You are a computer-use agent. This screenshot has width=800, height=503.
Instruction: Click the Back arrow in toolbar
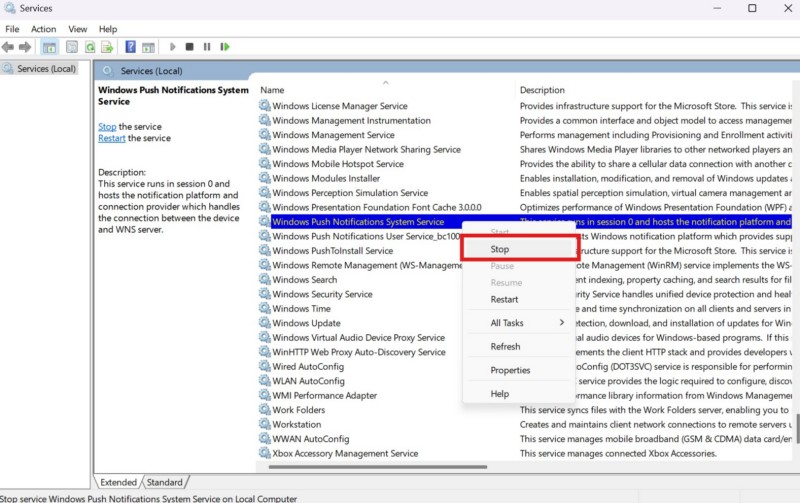pos(8,47)
